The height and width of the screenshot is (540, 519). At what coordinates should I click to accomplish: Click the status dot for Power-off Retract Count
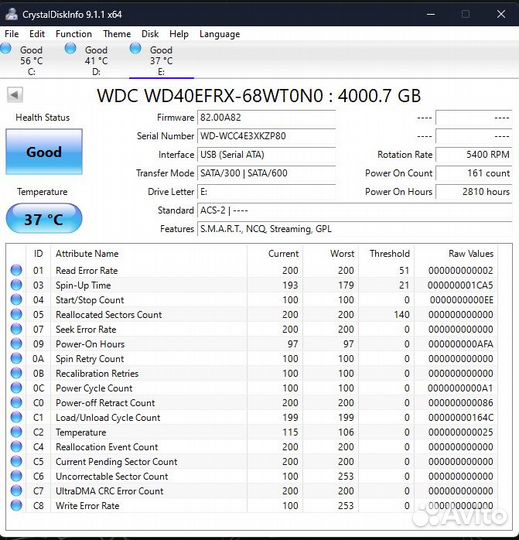[x=16, y=403]
